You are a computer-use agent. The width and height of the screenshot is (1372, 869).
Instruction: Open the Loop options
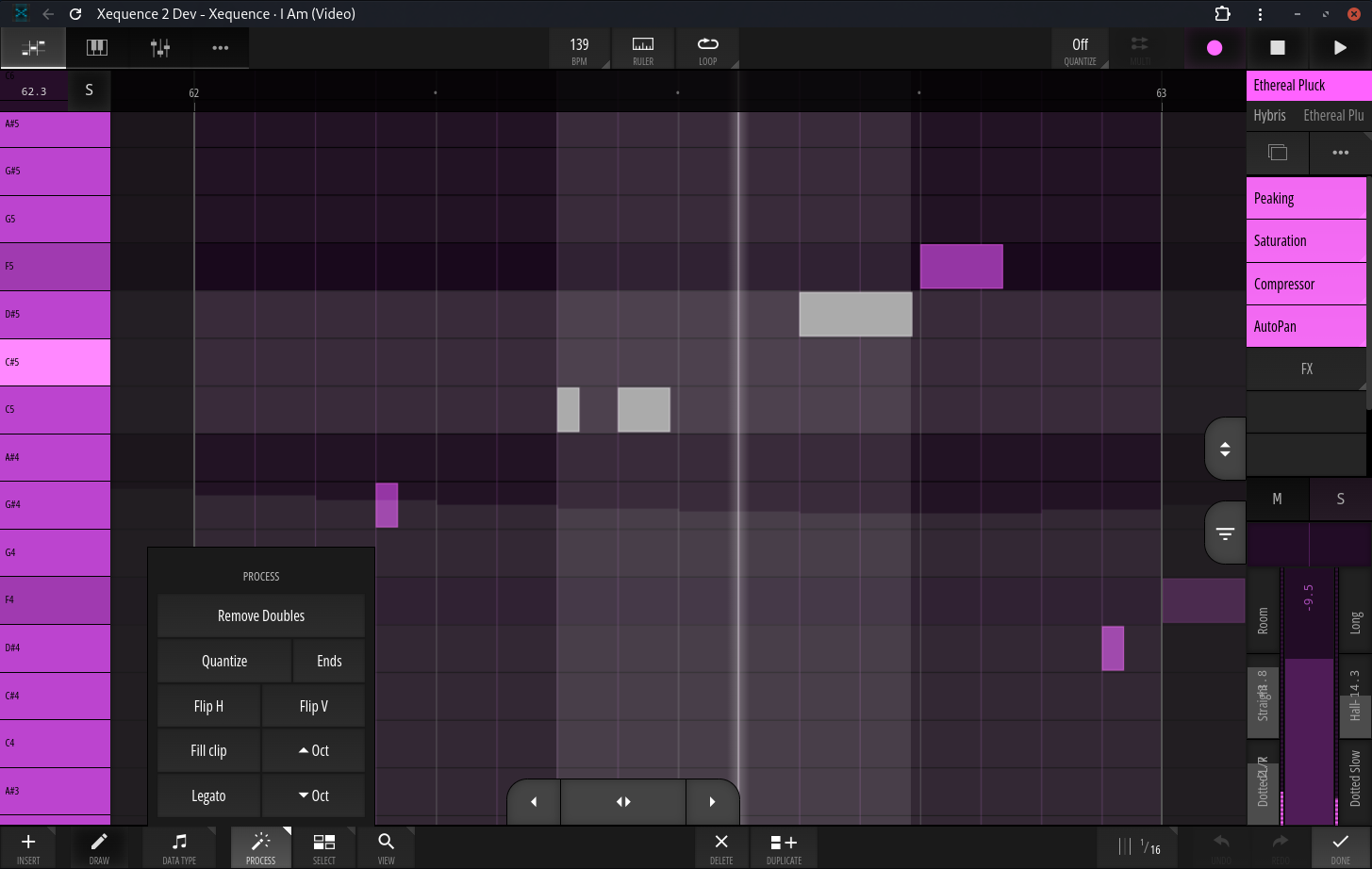click(707, 50)
